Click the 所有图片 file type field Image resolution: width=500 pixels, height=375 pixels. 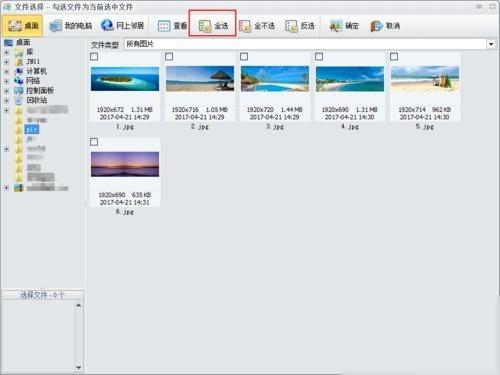[305, 44]
